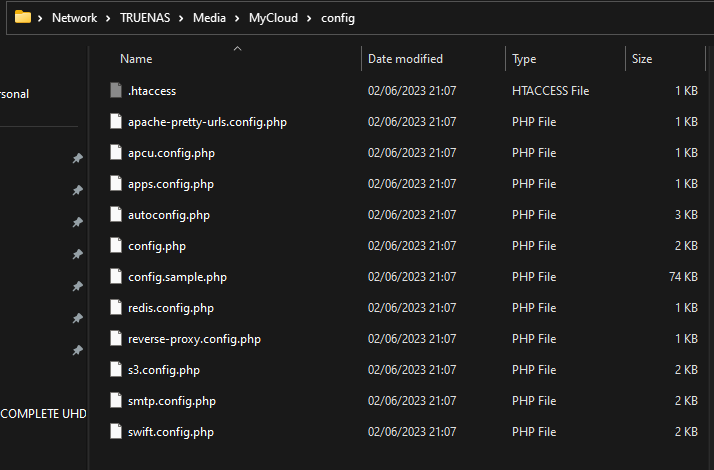Click the autoconfig.php file icon

(116, 214)
